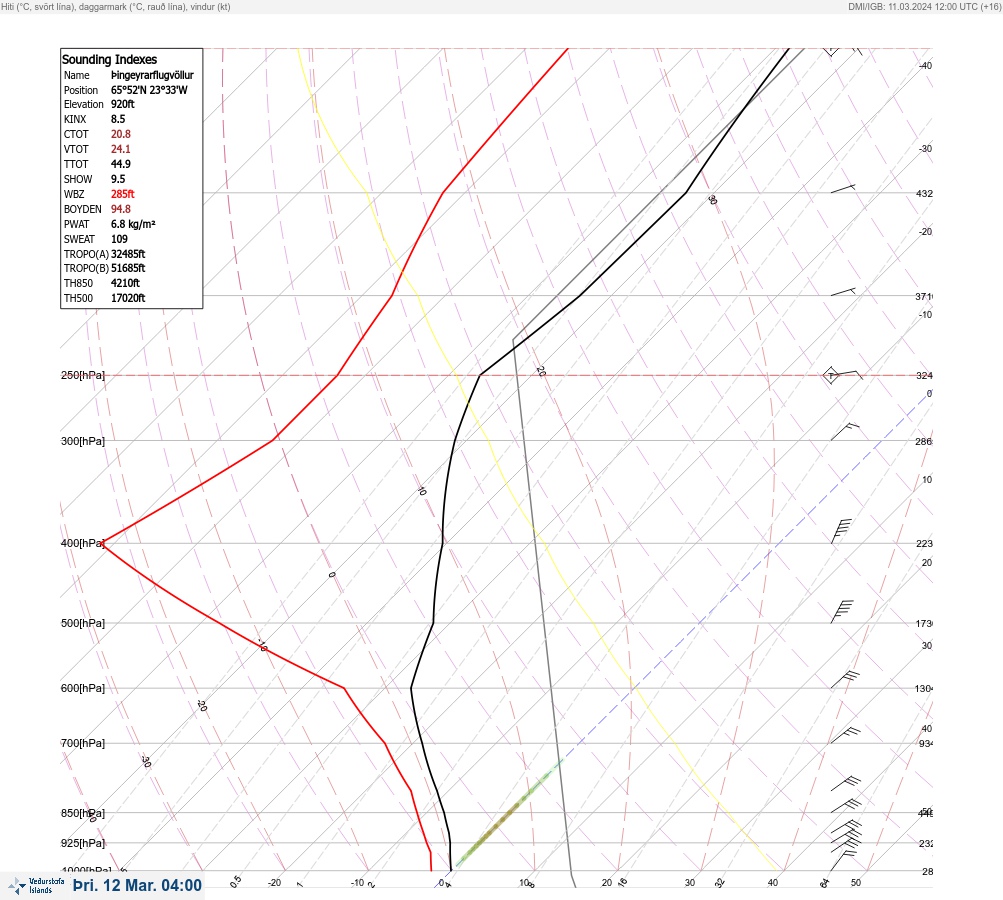Click the 500[hPa] pressure level label
This screenshot has height=900, width=1003.
tap(83, 623)
